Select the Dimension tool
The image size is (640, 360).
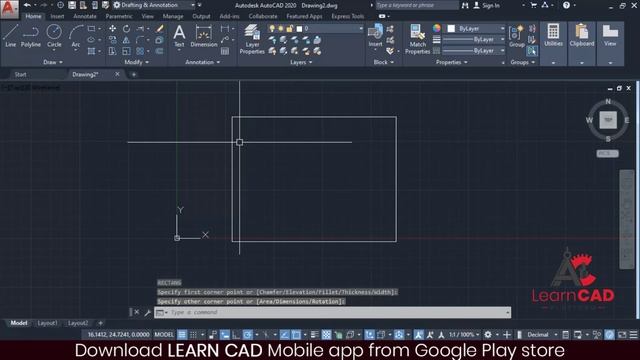pos(204,36)
